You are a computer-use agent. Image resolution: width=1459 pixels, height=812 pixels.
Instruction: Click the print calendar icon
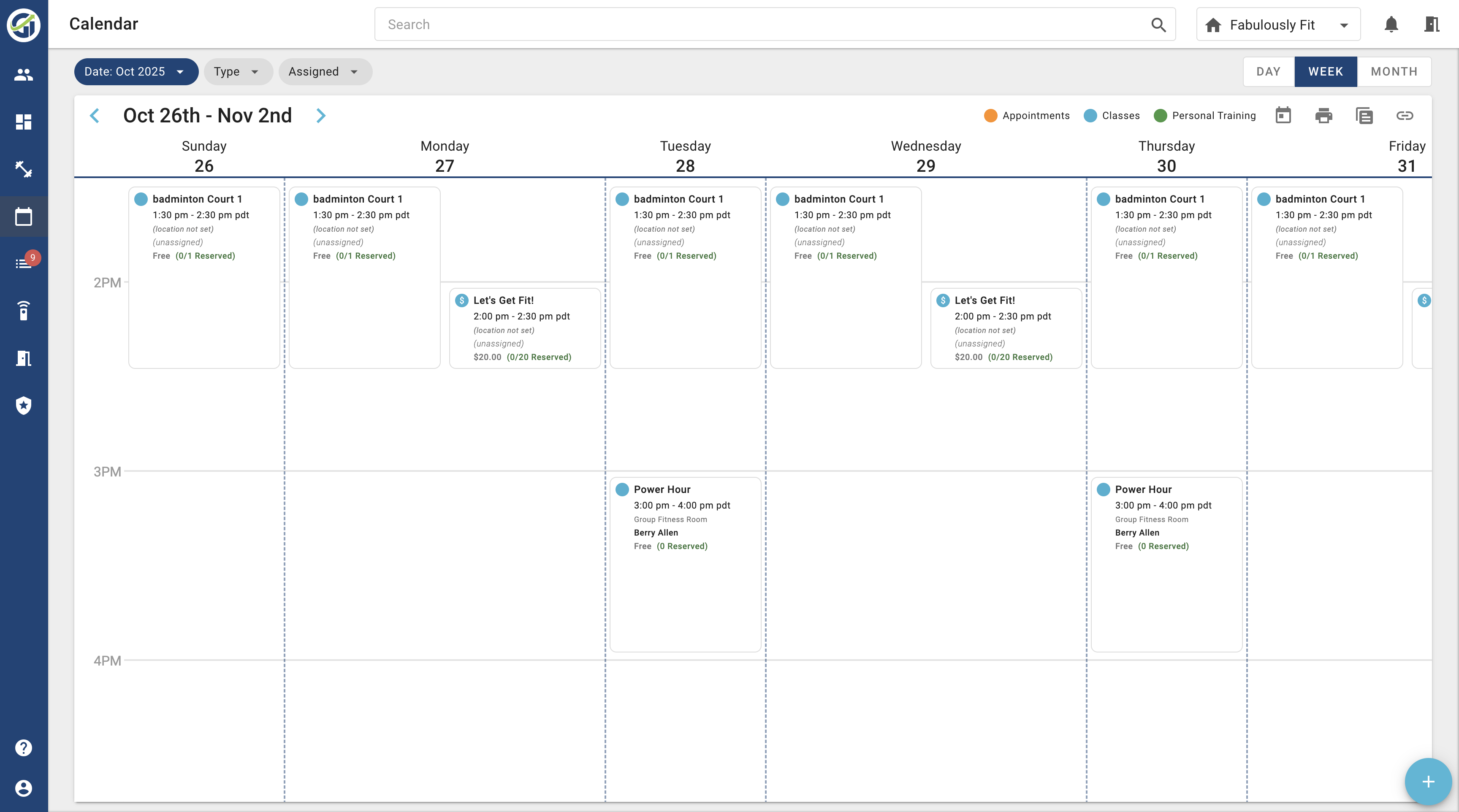pyautogui.click(x=1323, y=116)
